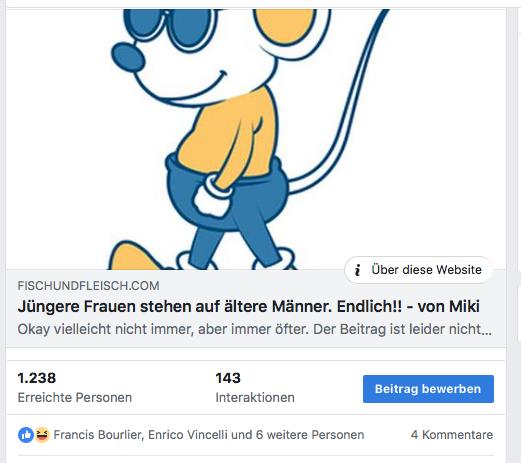Click the info icon beside Über diese Website
Screen dimensions: 521x463
click(x=358, y=270)
